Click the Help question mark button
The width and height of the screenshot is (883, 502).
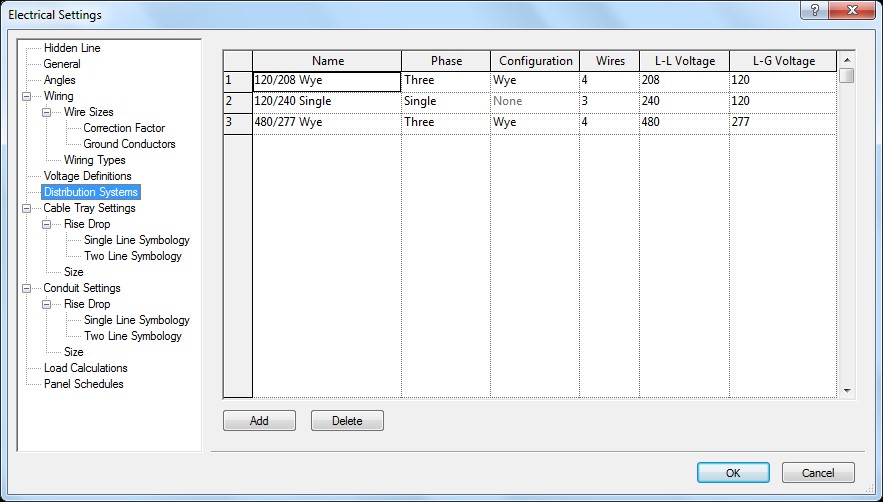[815, 11]
